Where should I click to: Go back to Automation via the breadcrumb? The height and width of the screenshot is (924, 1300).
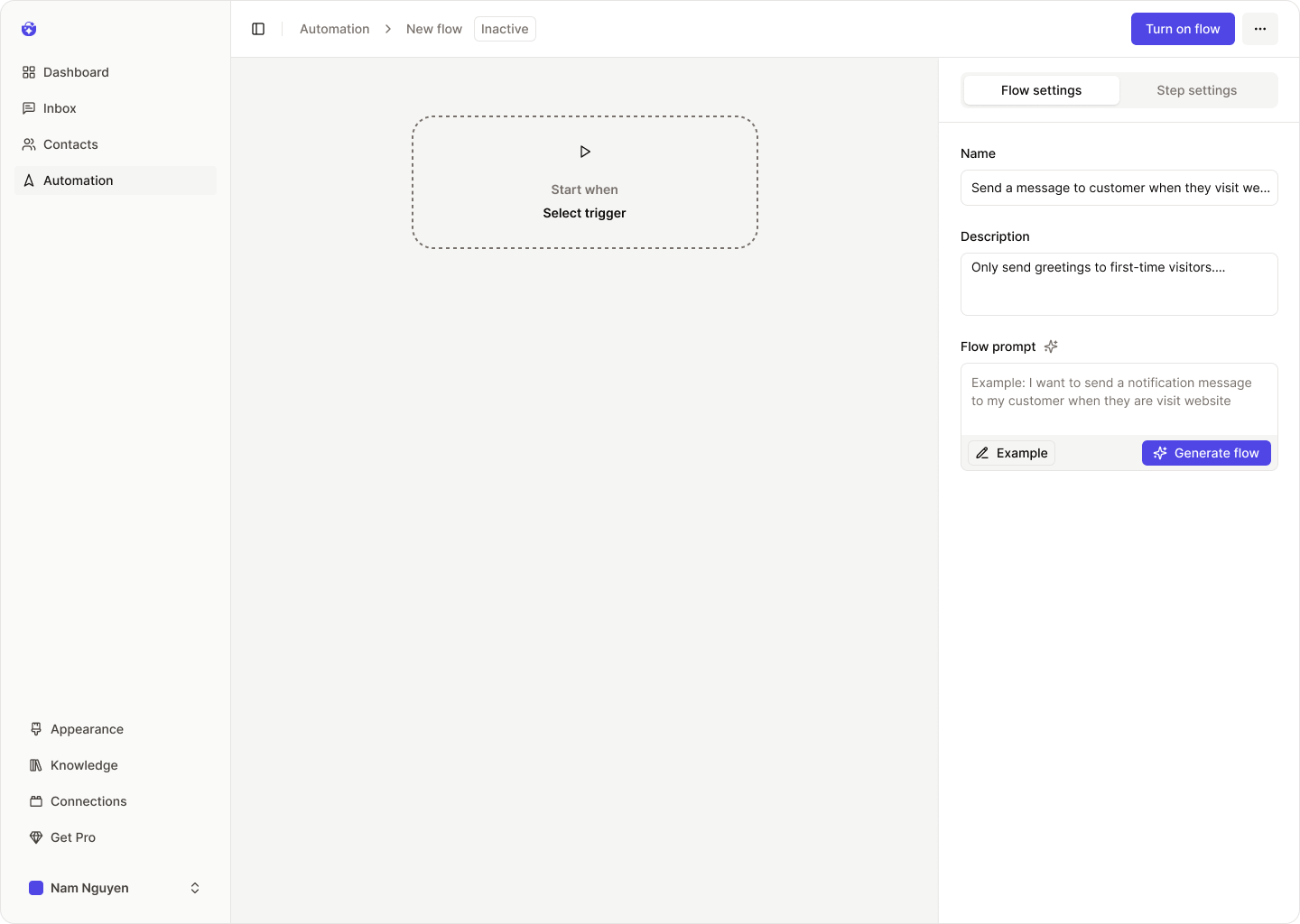pyautogui.click(x=334, y=29)
